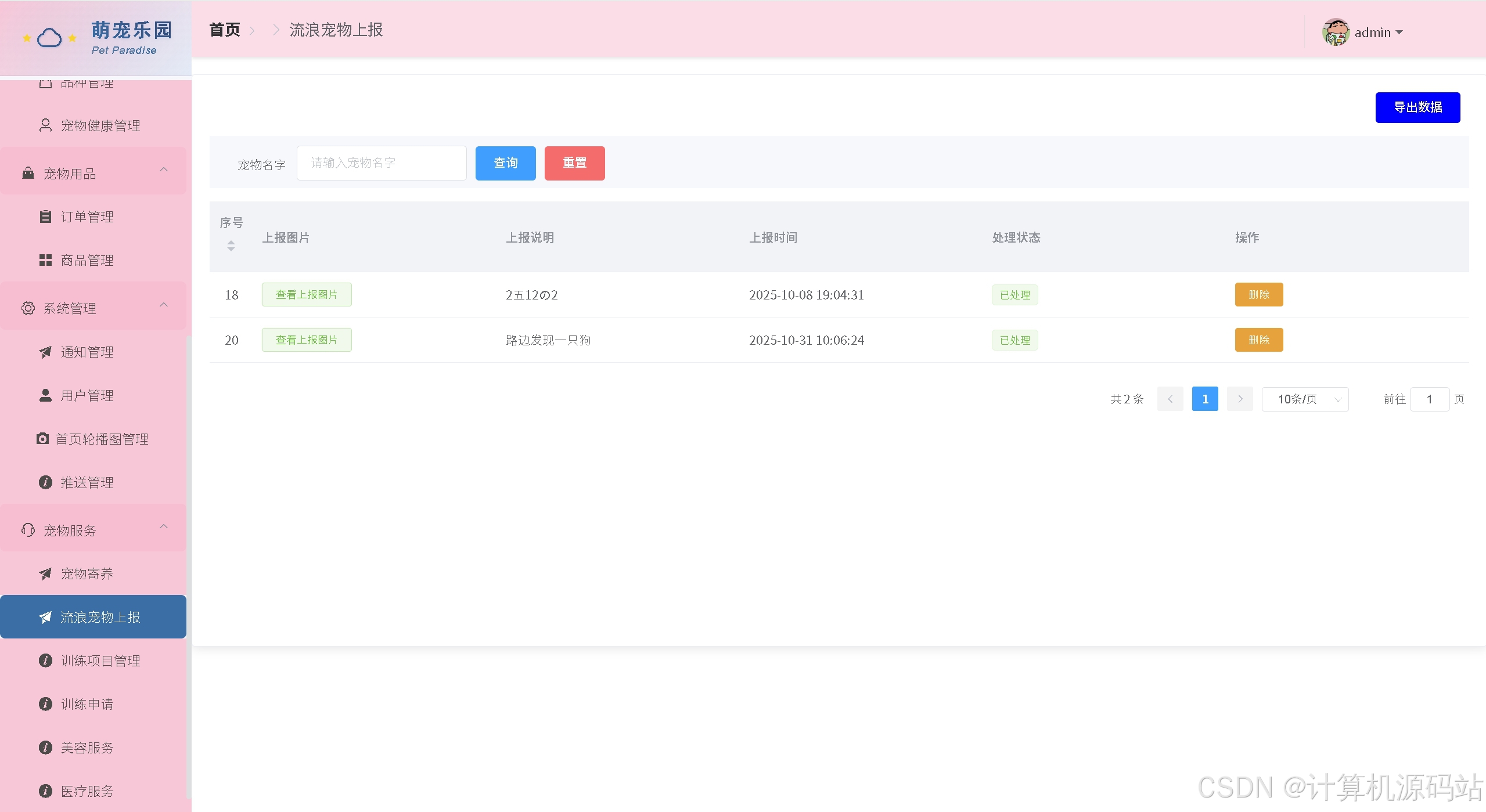Viewport: 1486px width, 812px height.
Task: Open 通知管理 menu item
Action: (93, 352)
